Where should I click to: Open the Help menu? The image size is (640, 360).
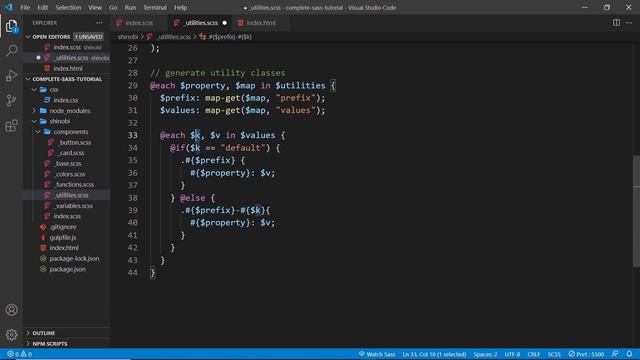point(180,7)
